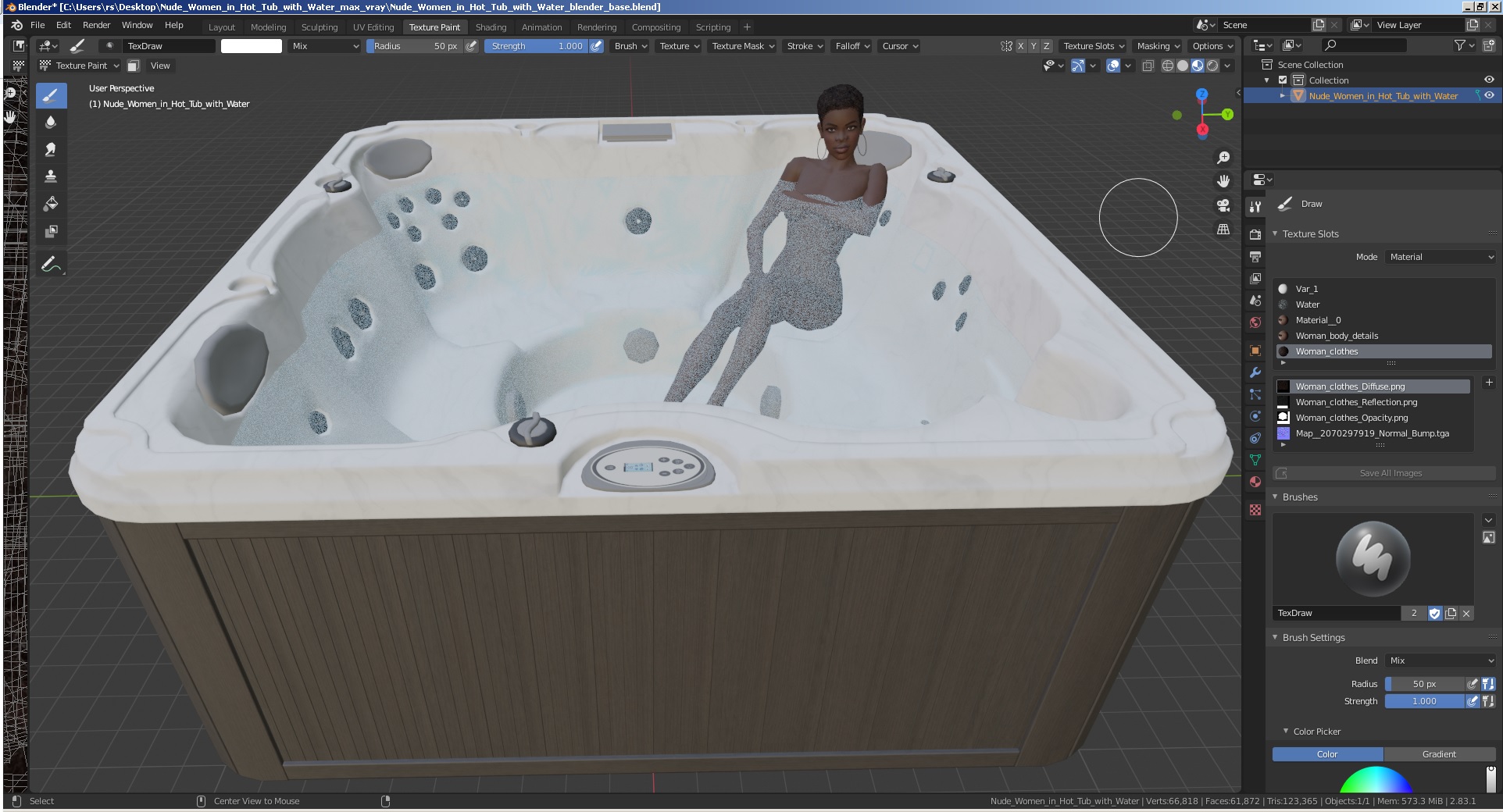Open World properties tab
The width and height of the screenshot is (1503, 812).
point(1255,322)
